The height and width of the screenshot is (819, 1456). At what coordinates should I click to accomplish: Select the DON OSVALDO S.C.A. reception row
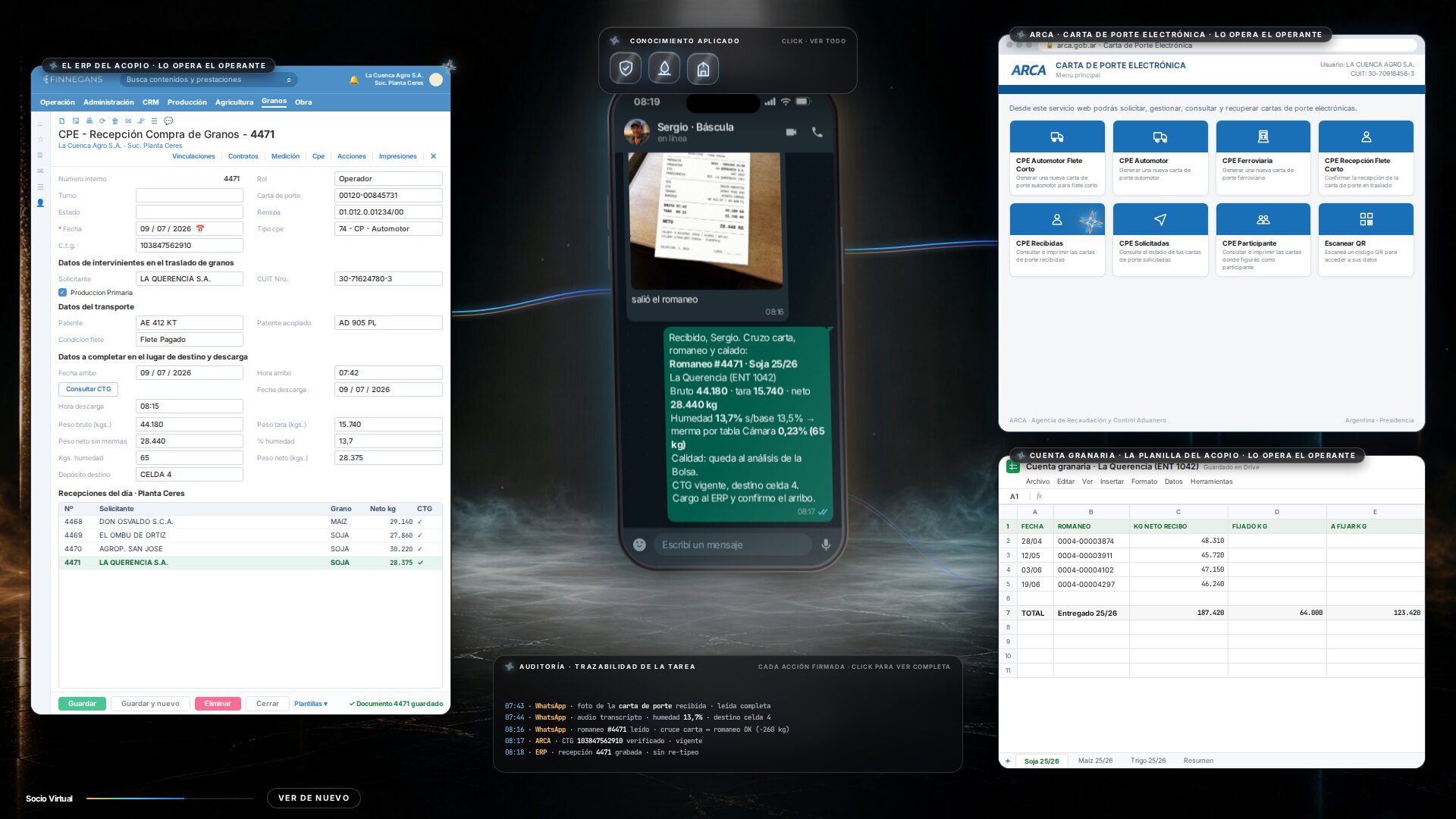(250, 522)
